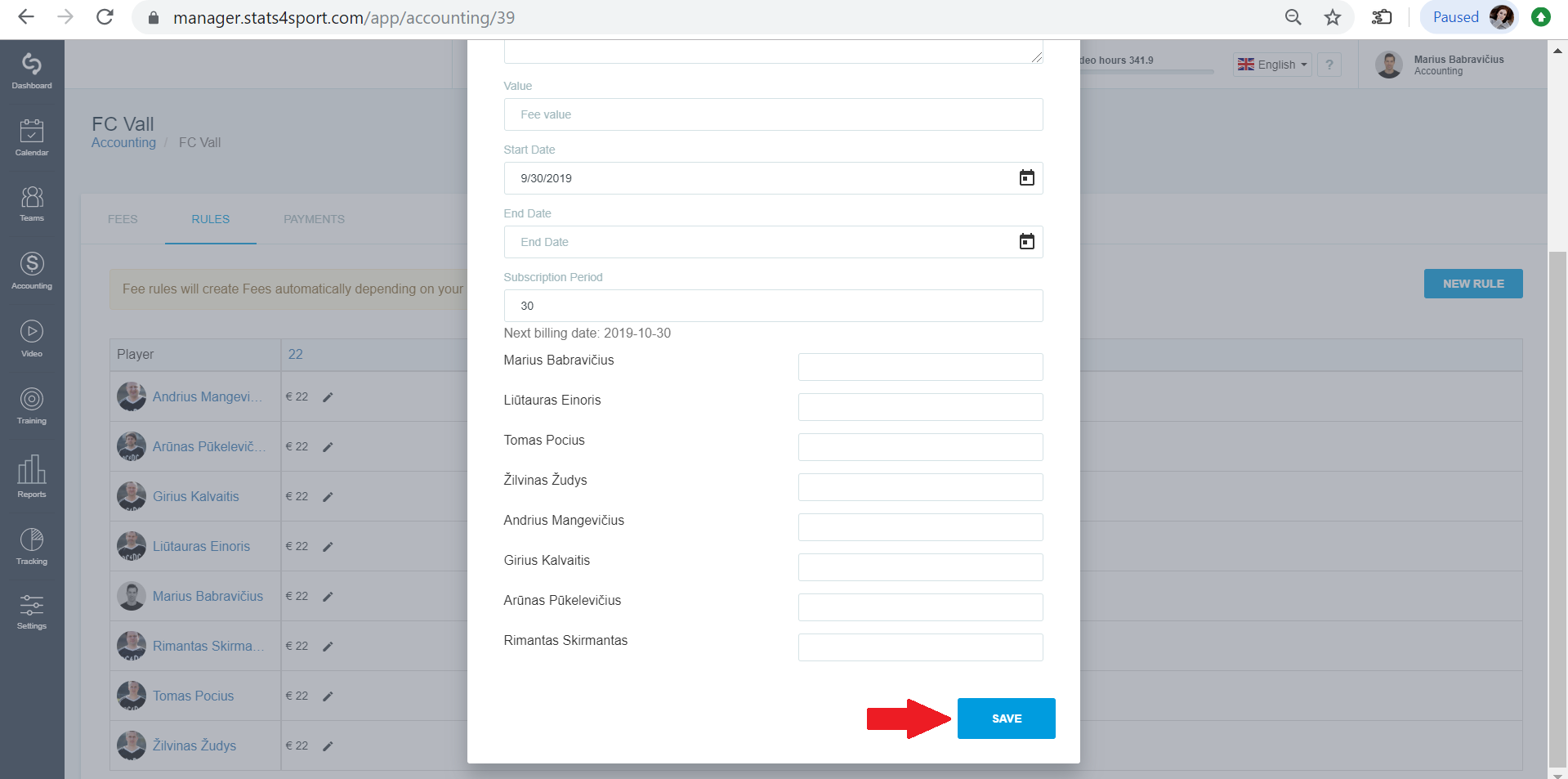Switch to the RULES tab

point(211,219)
